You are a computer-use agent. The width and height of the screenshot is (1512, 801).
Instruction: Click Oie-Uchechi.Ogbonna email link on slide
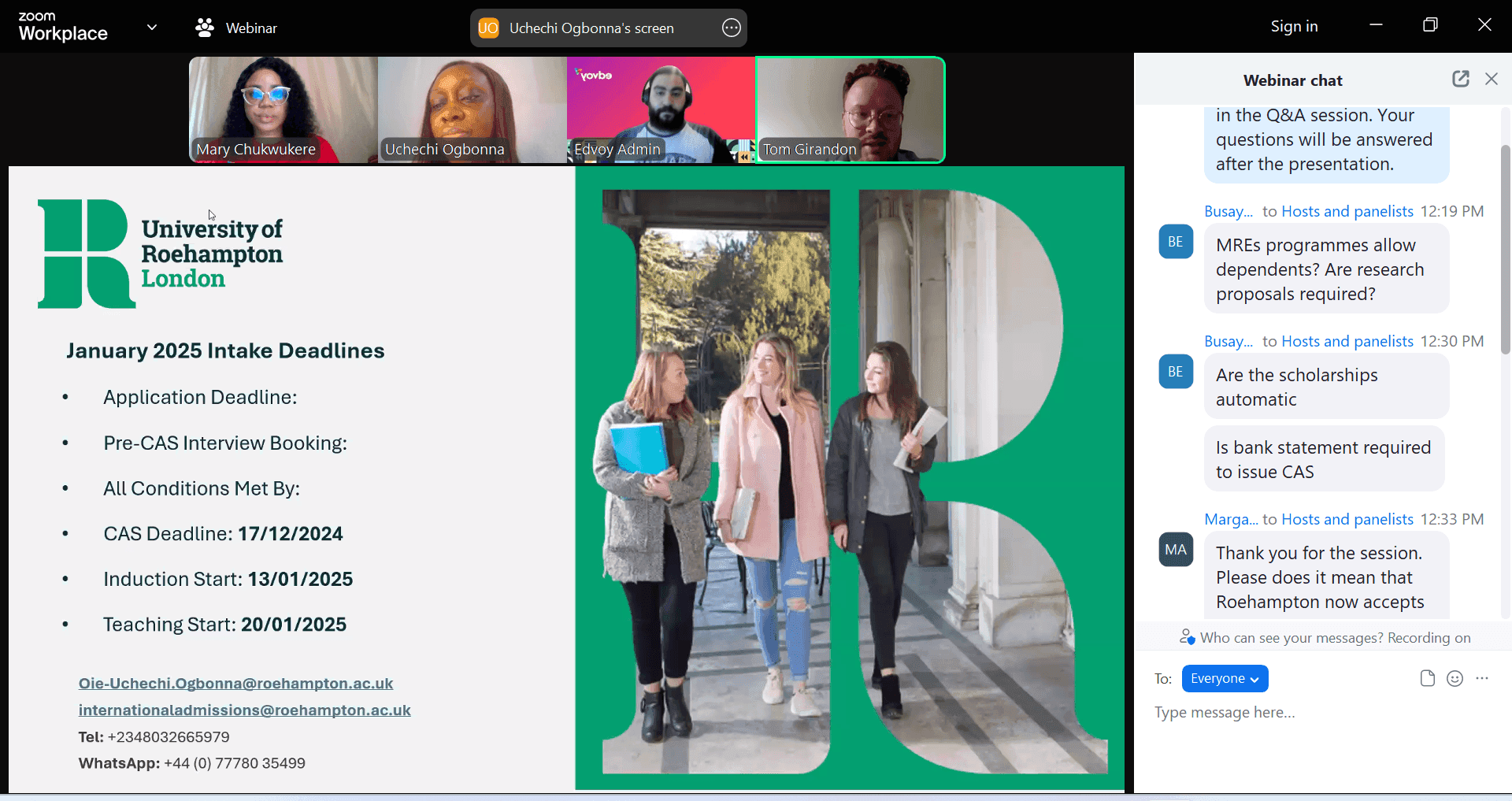point(235,684)
